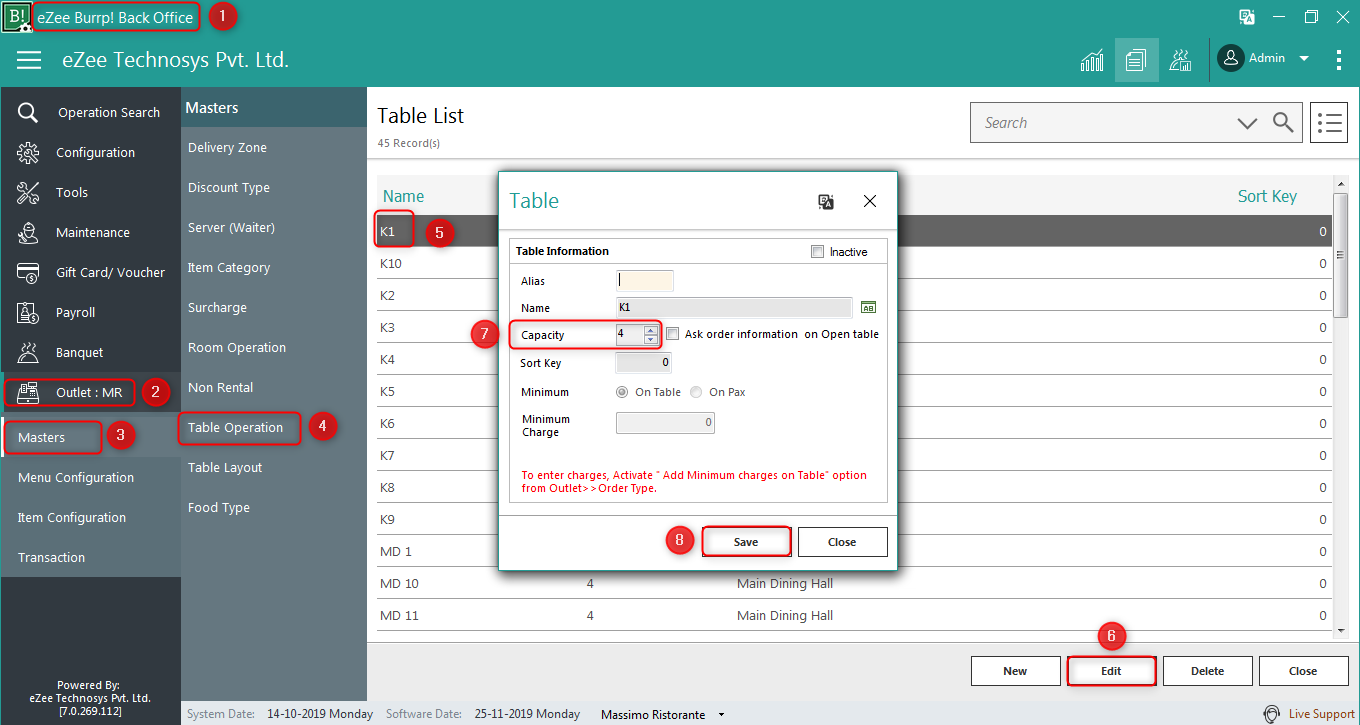Sort by the Name column header

pos(403,196)
